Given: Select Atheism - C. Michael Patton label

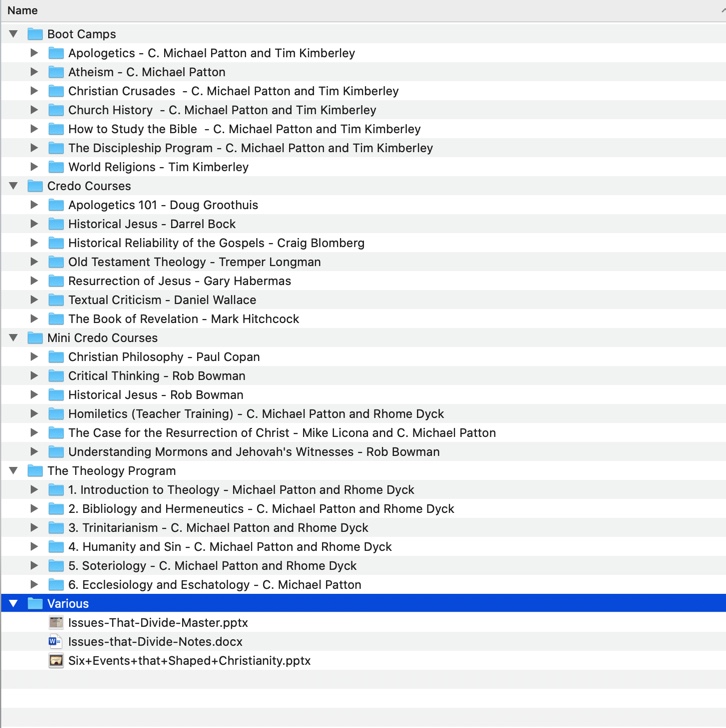Looking at the screenshot, I should pos(147,72).
